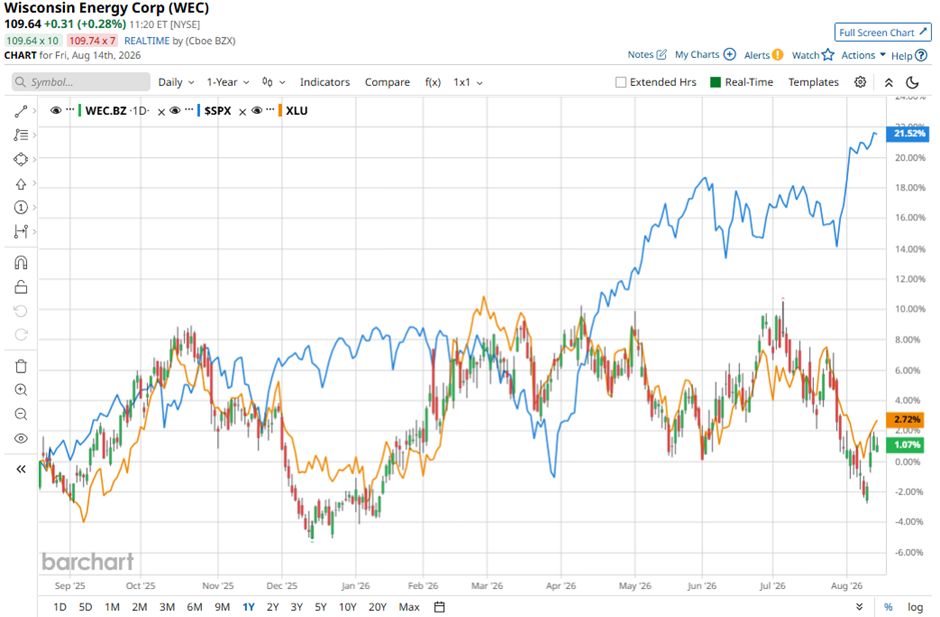Toggle percent scale mode
The image size is (940, 617).
[888, 607]
